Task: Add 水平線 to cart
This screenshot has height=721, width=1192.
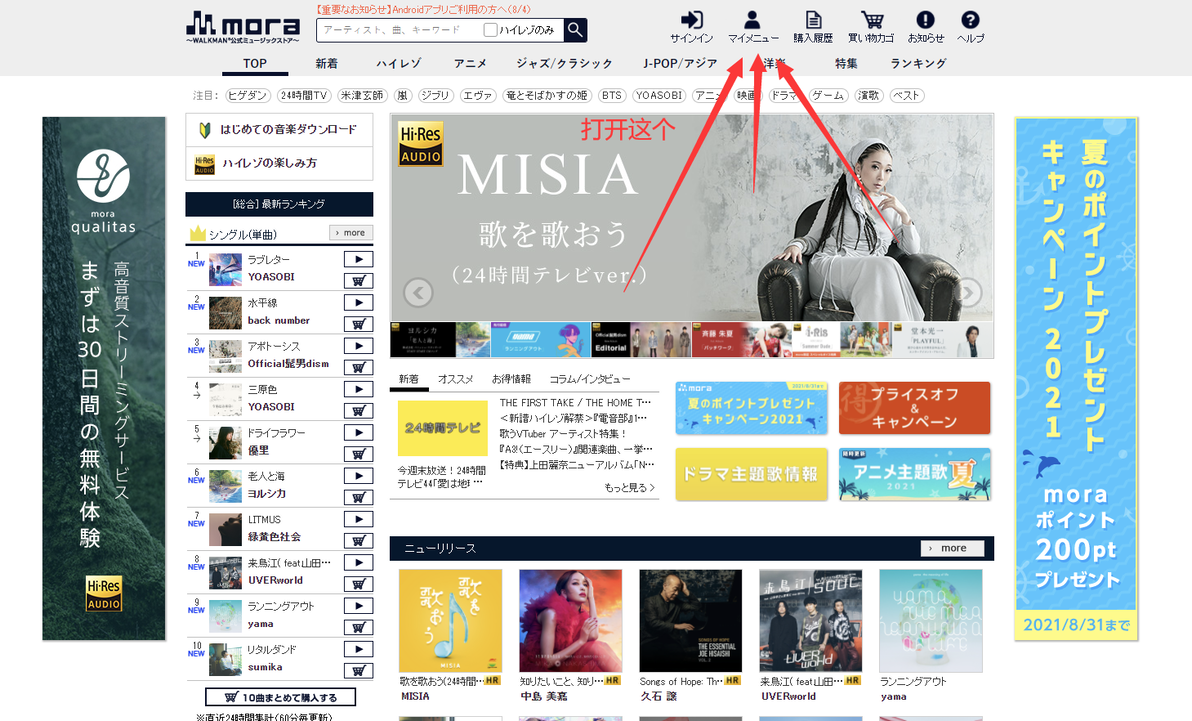Action: [x=358, y=324]
